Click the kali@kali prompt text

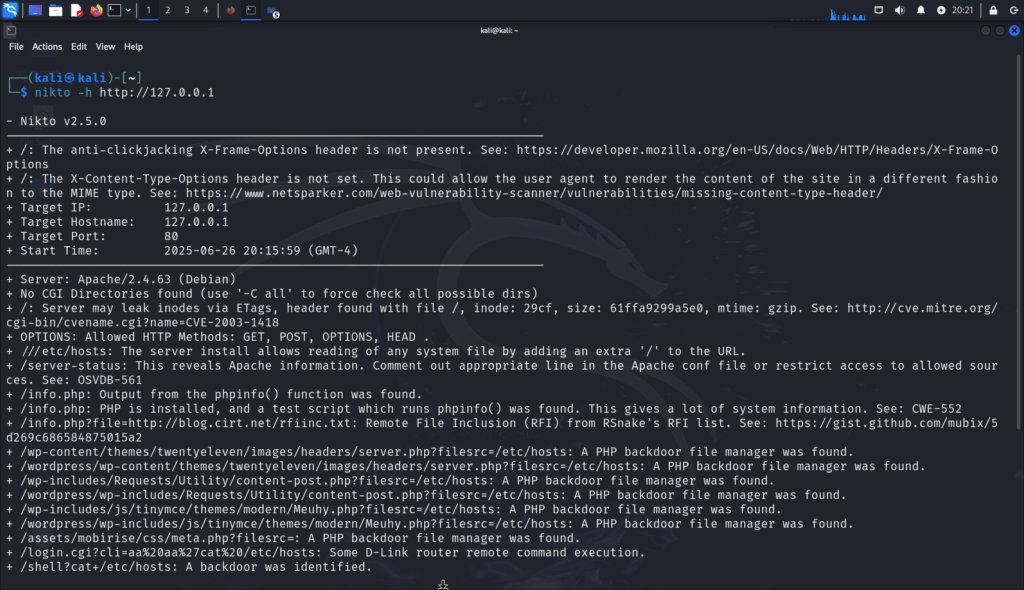click(71, 78)
